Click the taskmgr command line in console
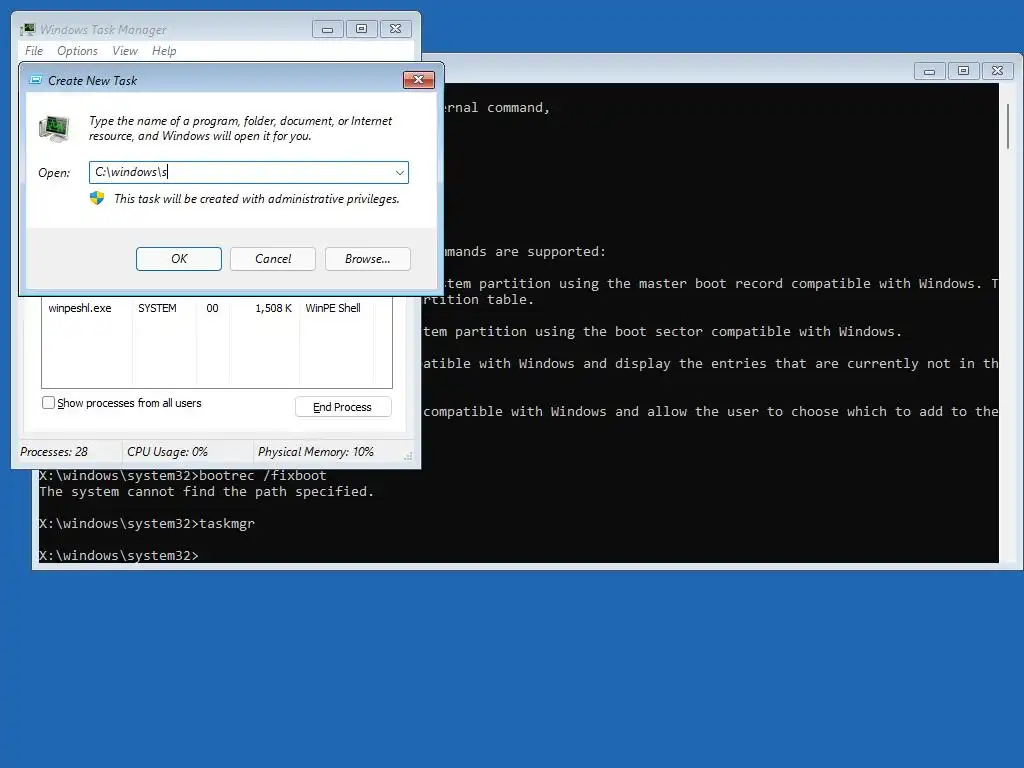The height and width of the screenshot is (768, 1024). tap(147, 523)
